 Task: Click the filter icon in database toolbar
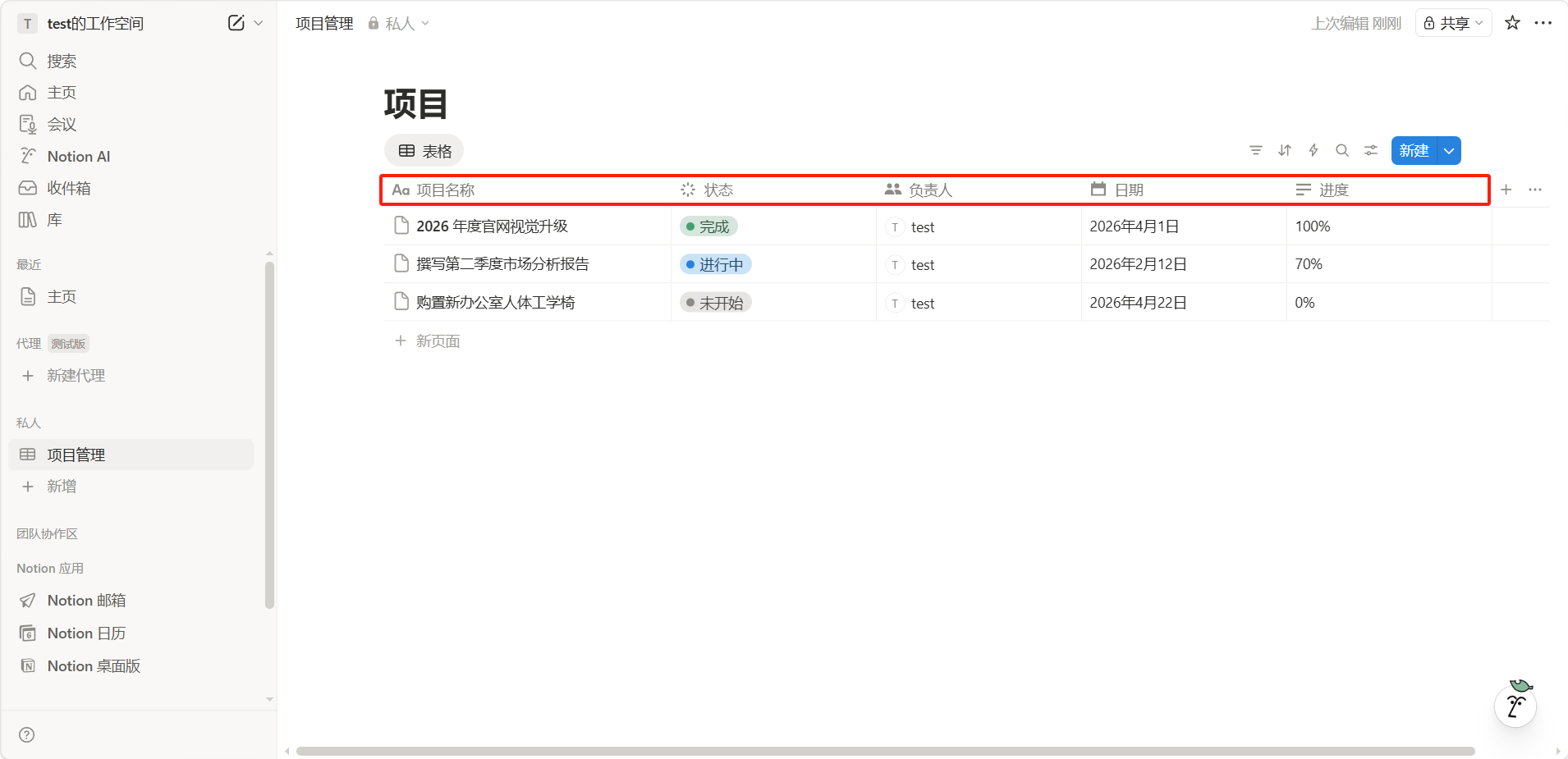click(1255, 150)
